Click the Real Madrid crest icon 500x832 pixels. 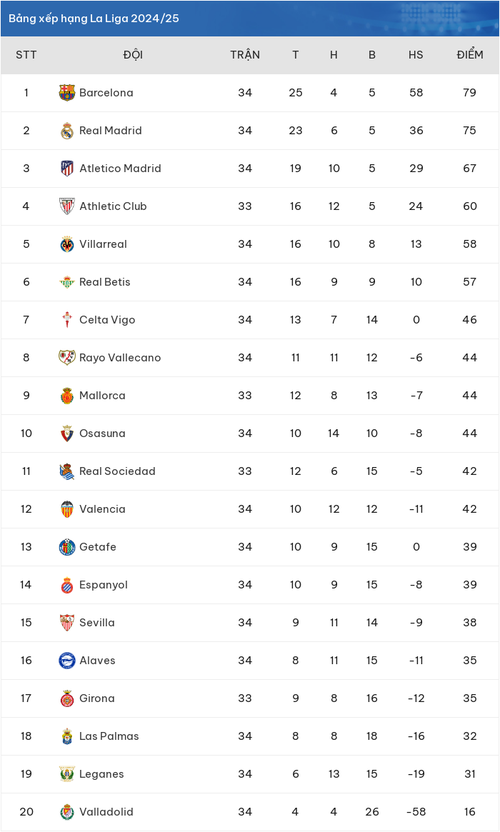[x=67, y=131]
